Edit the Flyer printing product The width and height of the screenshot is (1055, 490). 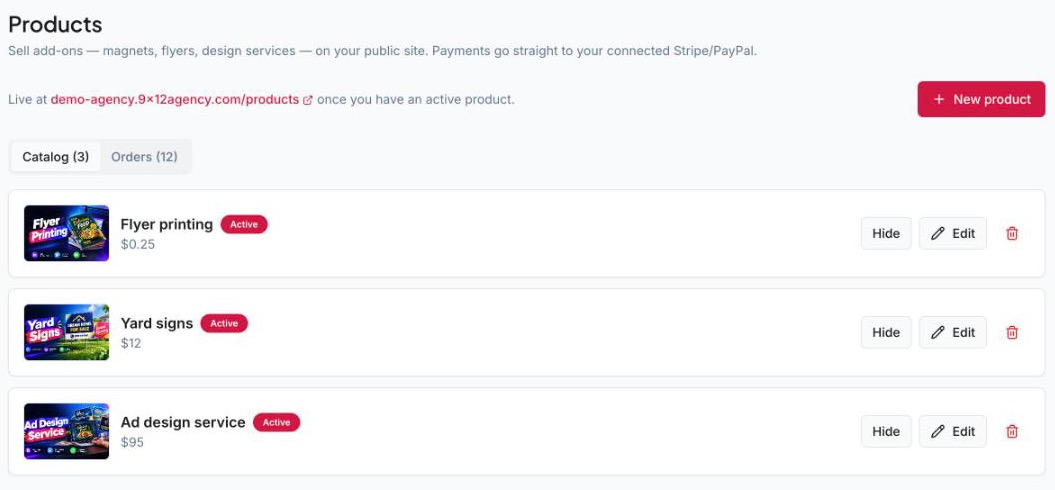953,234
